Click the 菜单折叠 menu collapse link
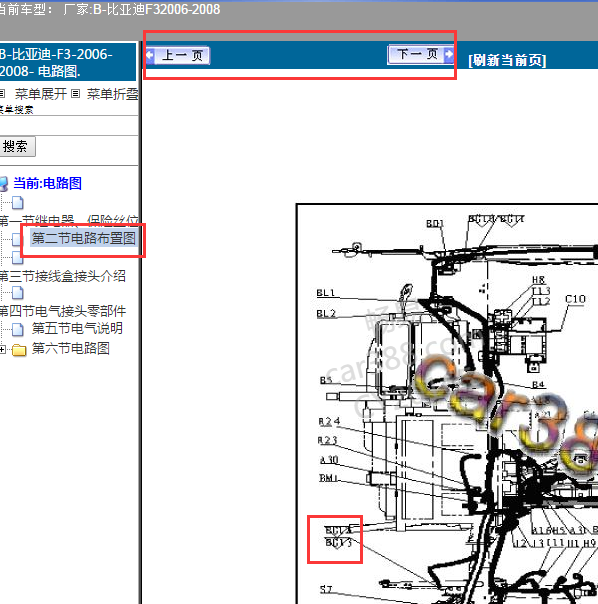The height and width of the screenshot is (604, 598). coord(113,94)
